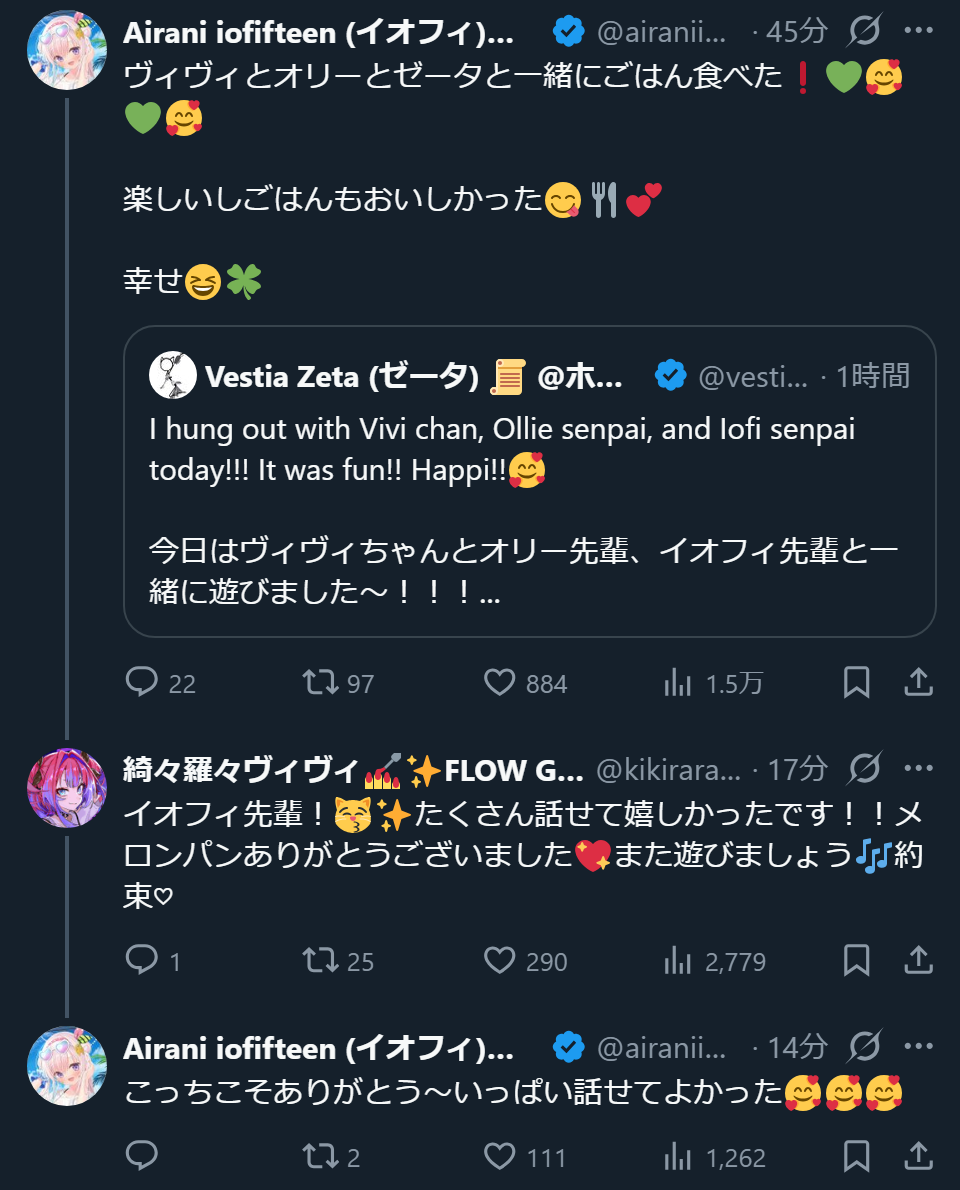The image size is (960, 1190).
Task: Open more options on the 14分 reply
Action: click(918, 1047)
